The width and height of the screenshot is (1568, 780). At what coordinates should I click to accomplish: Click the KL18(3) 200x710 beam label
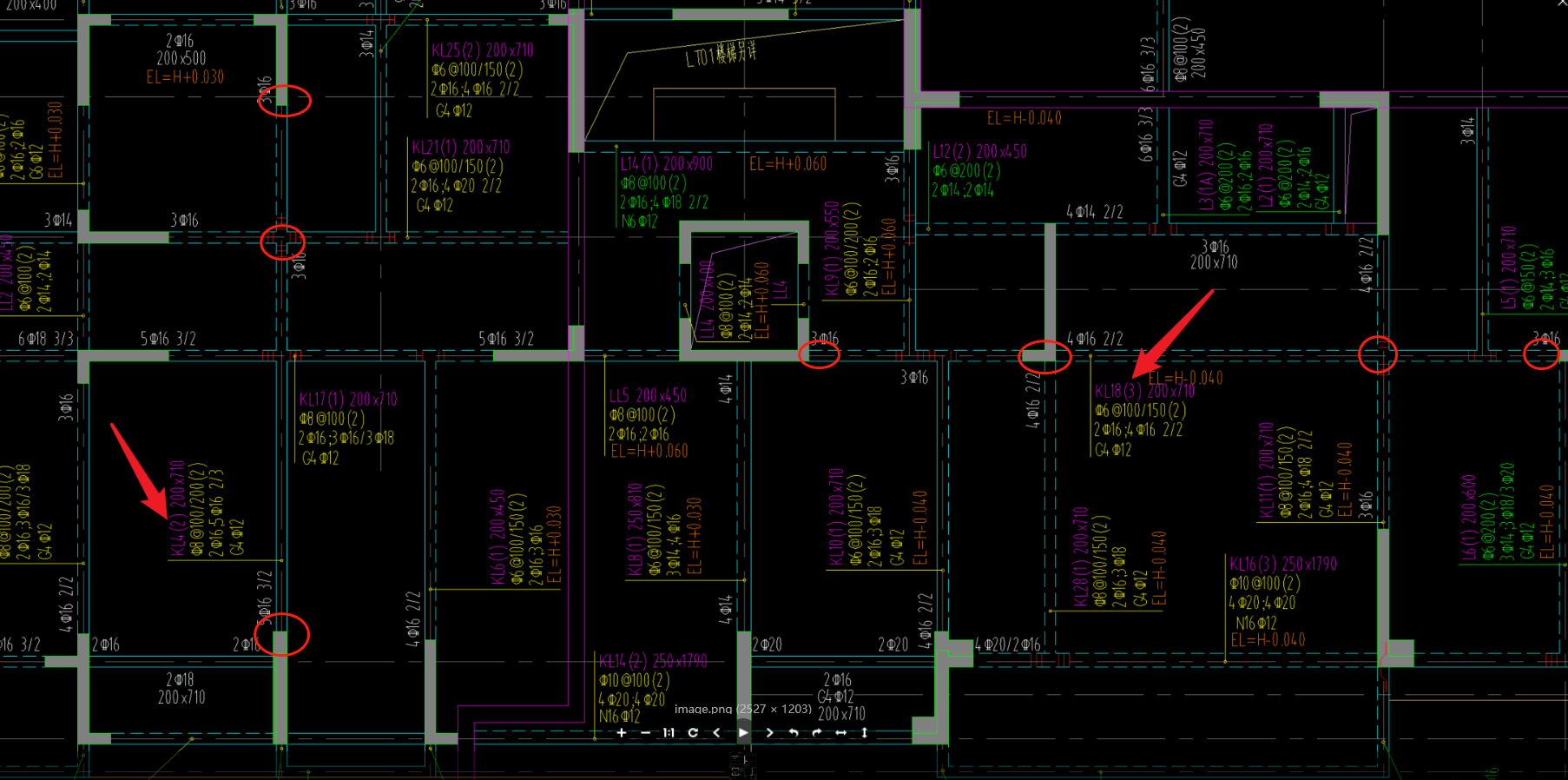tap(1144, 392)
